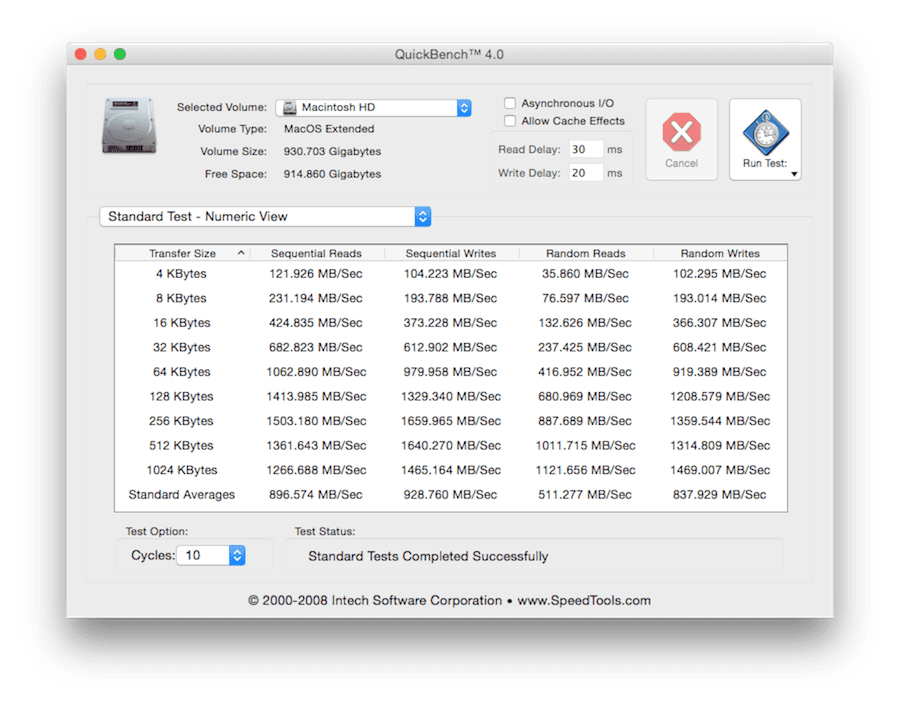Click the red Cancel stop icon
The width and height of the screenshot is (900, 708).
pos(681,132)
